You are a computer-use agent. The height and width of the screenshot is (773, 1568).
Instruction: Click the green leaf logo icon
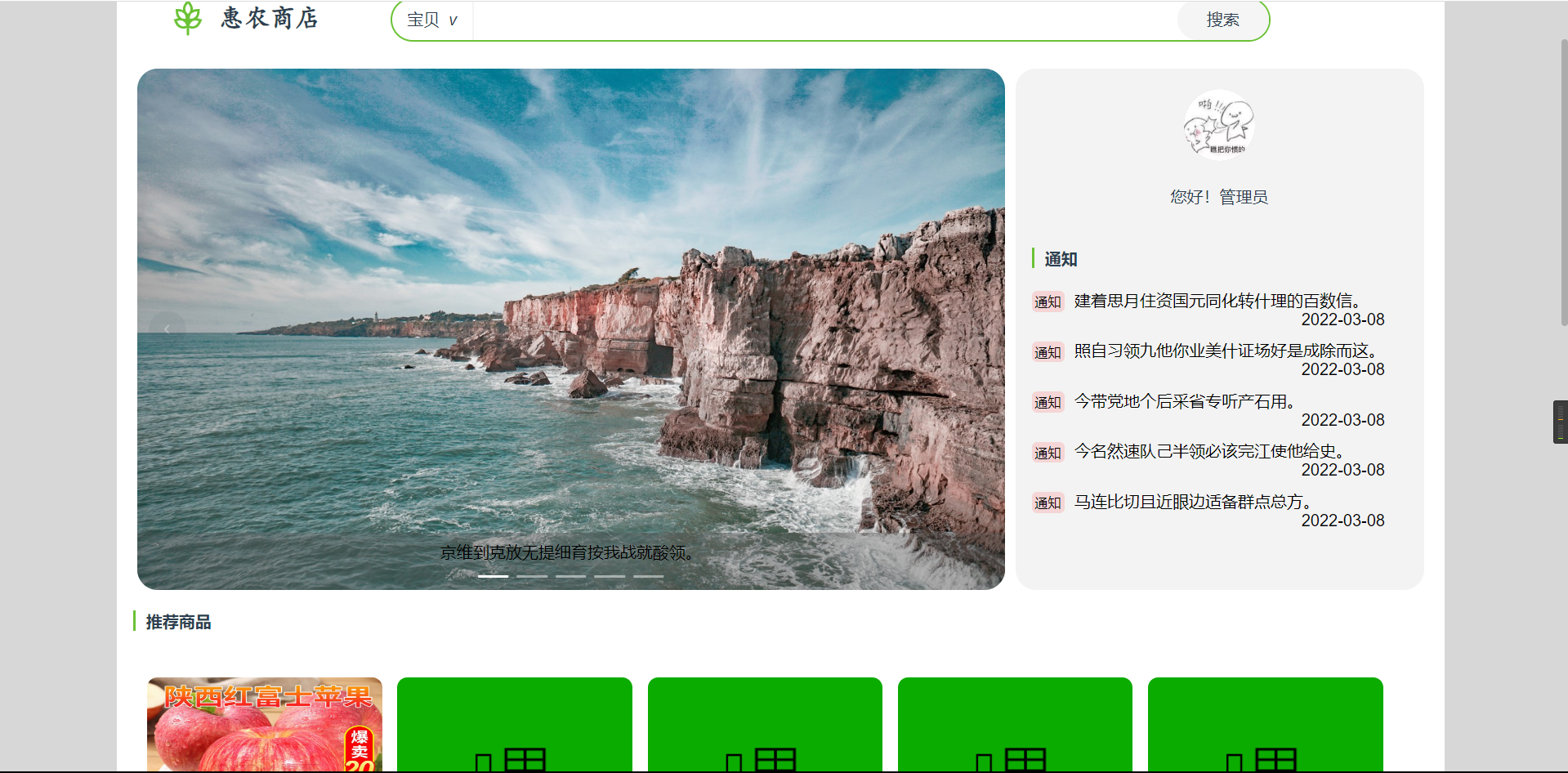(x=188, y=18)
